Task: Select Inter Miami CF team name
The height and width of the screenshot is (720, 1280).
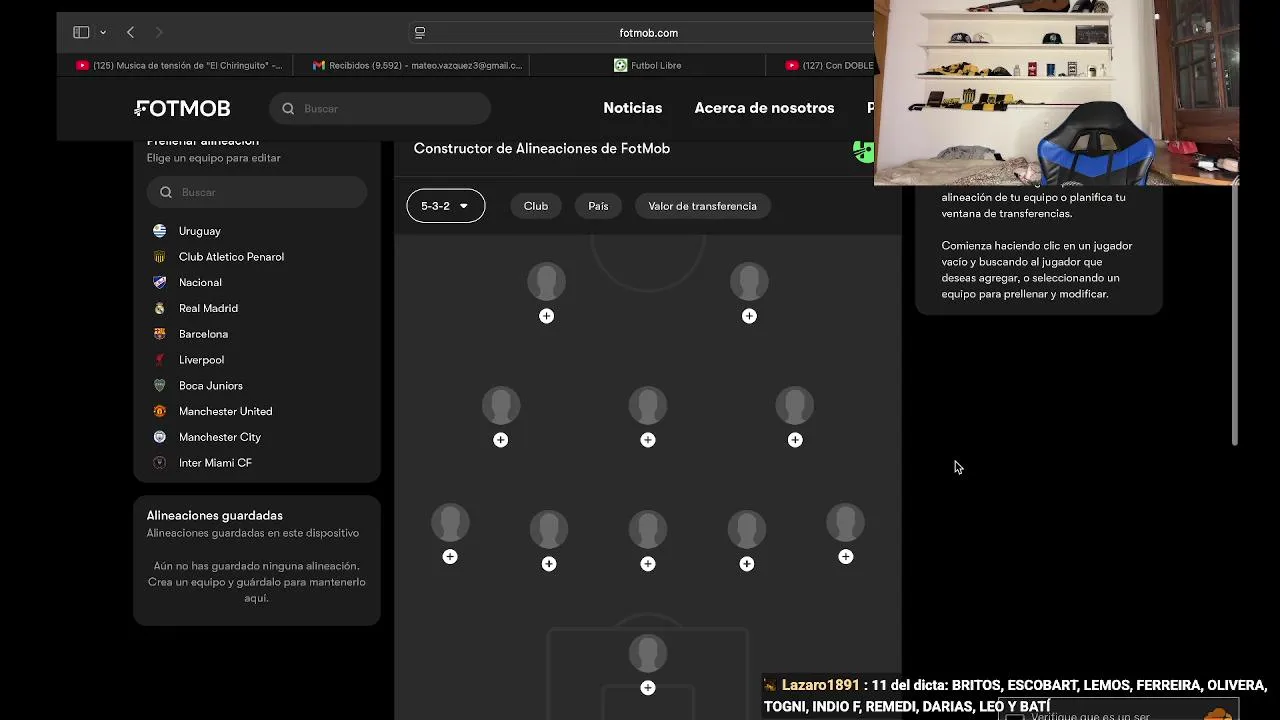Action: click(215, 463)
